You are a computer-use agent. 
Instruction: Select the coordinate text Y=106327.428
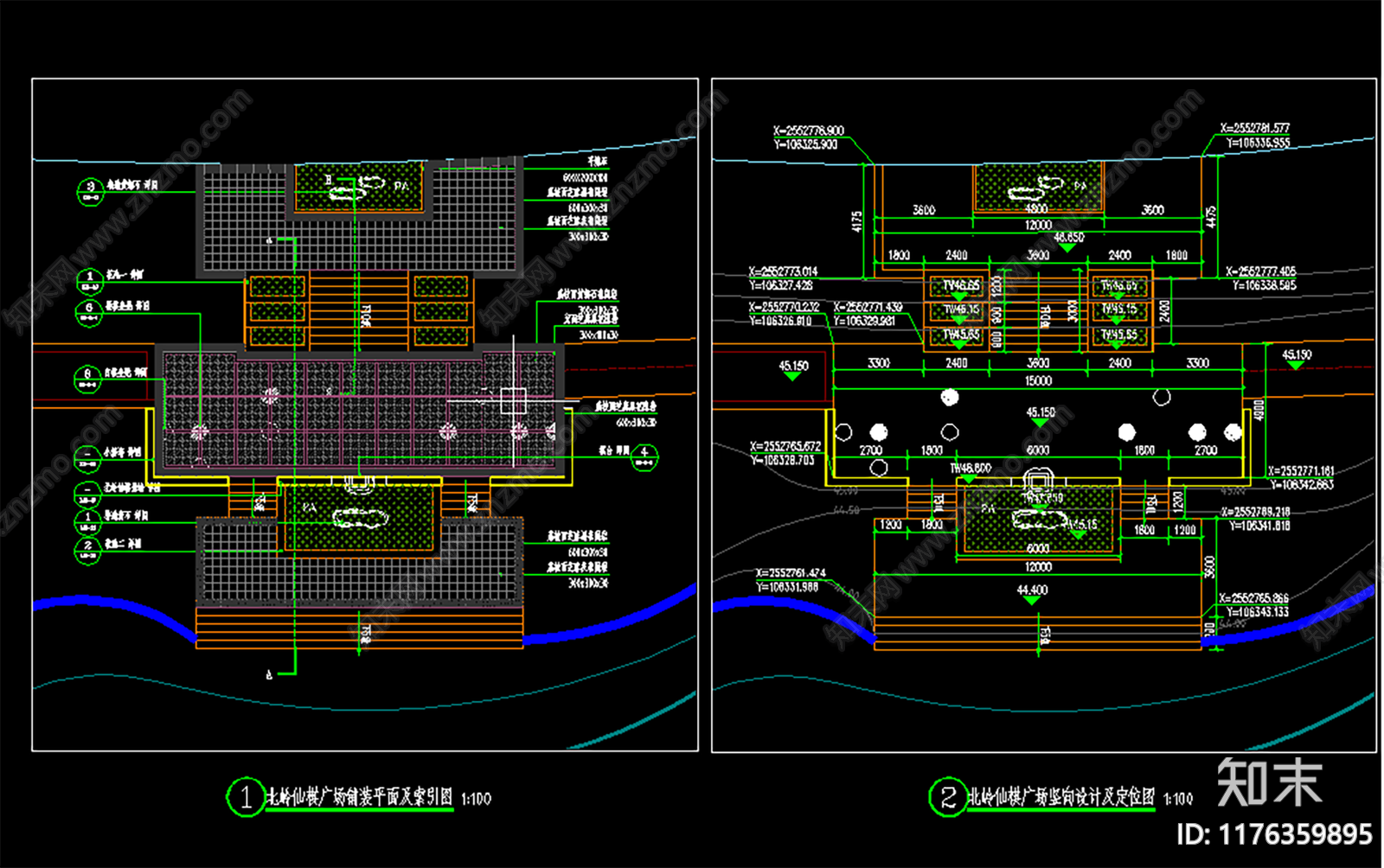click(781, 284)
